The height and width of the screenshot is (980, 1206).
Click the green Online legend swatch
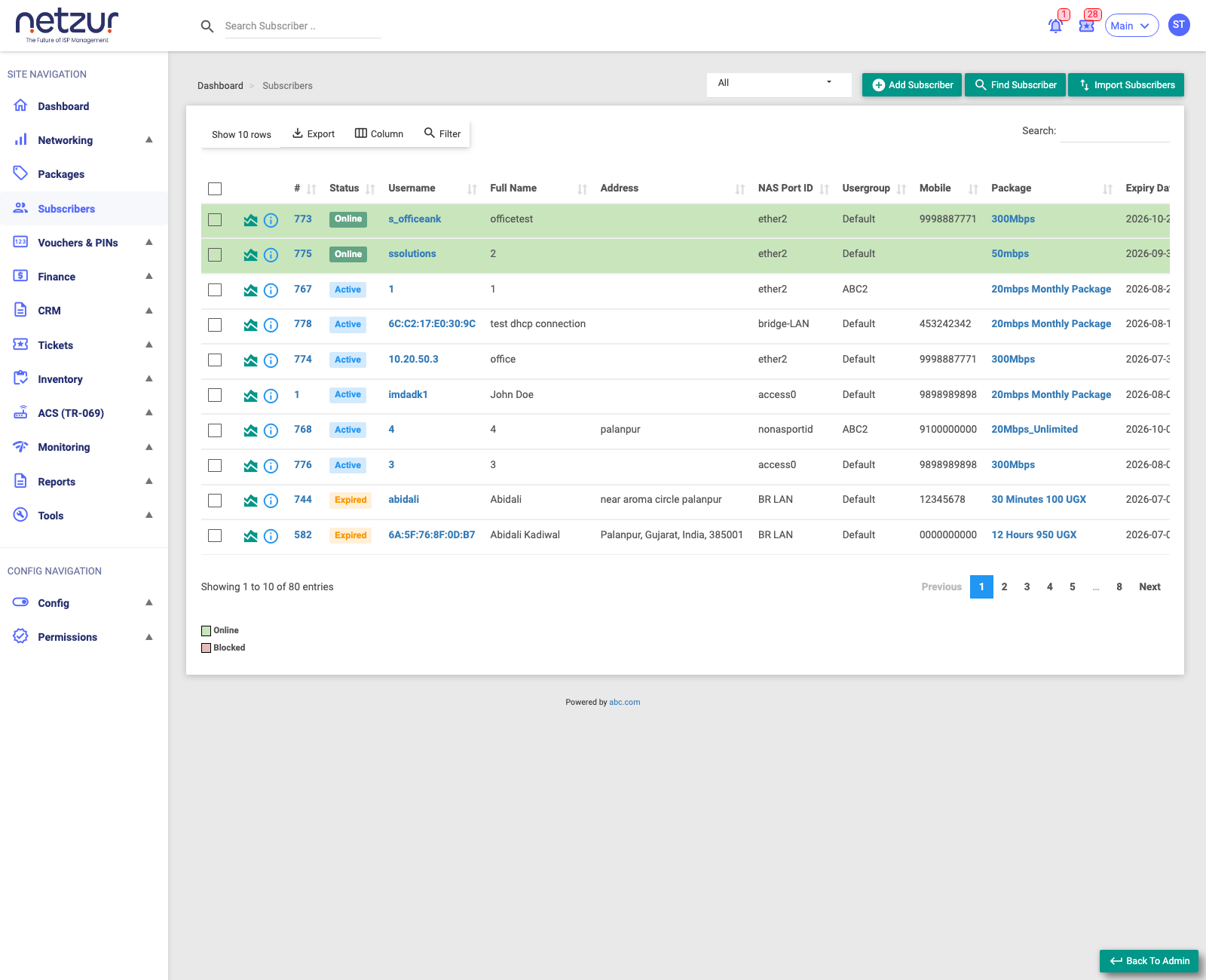coord(206,631)
